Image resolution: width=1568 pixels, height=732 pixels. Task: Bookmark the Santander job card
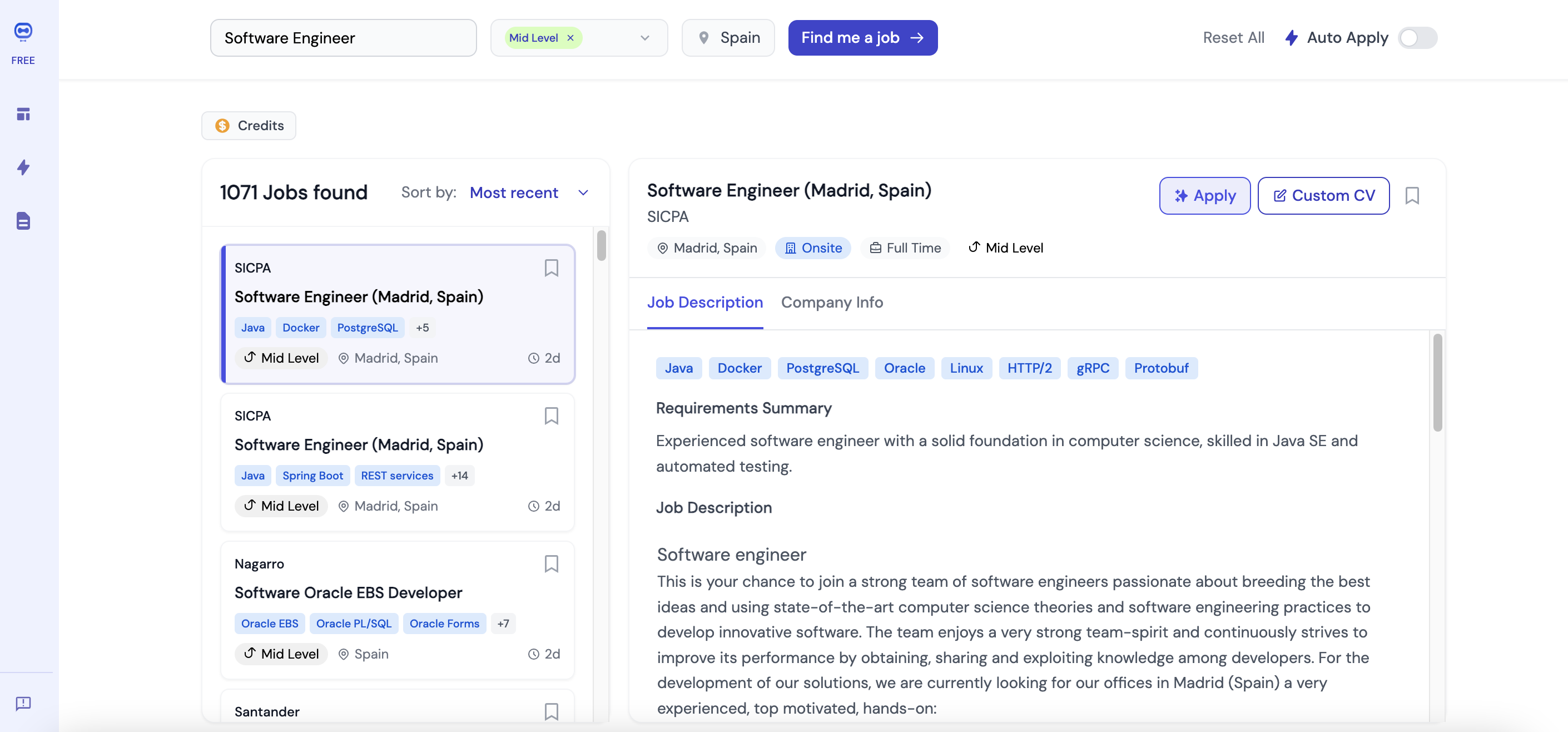click(x=551, y=711)
